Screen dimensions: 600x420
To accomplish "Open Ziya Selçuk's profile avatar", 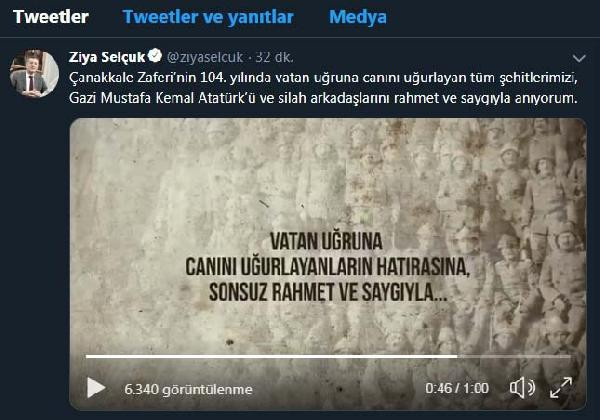I will pyautogui.click(x=34, y=73).
